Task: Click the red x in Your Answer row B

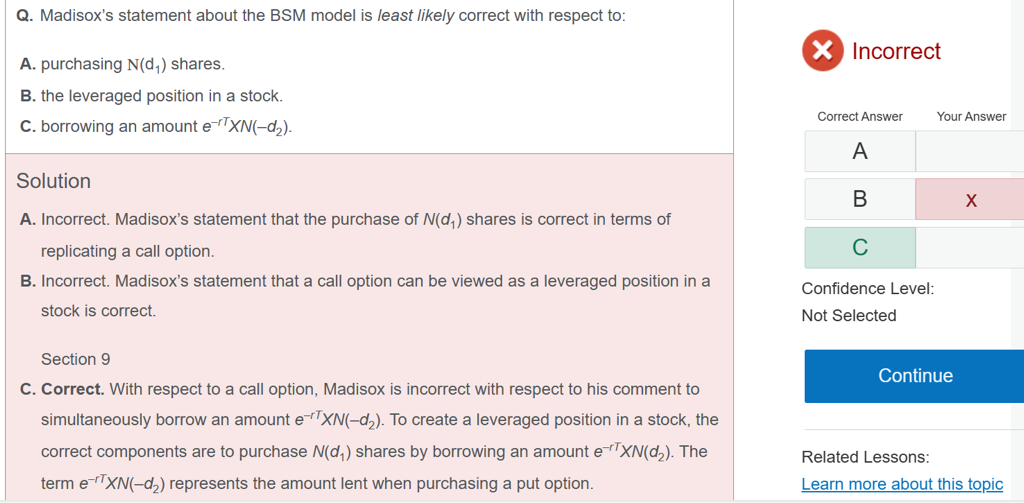Action: pyautogui.click(x=970, y=200)
